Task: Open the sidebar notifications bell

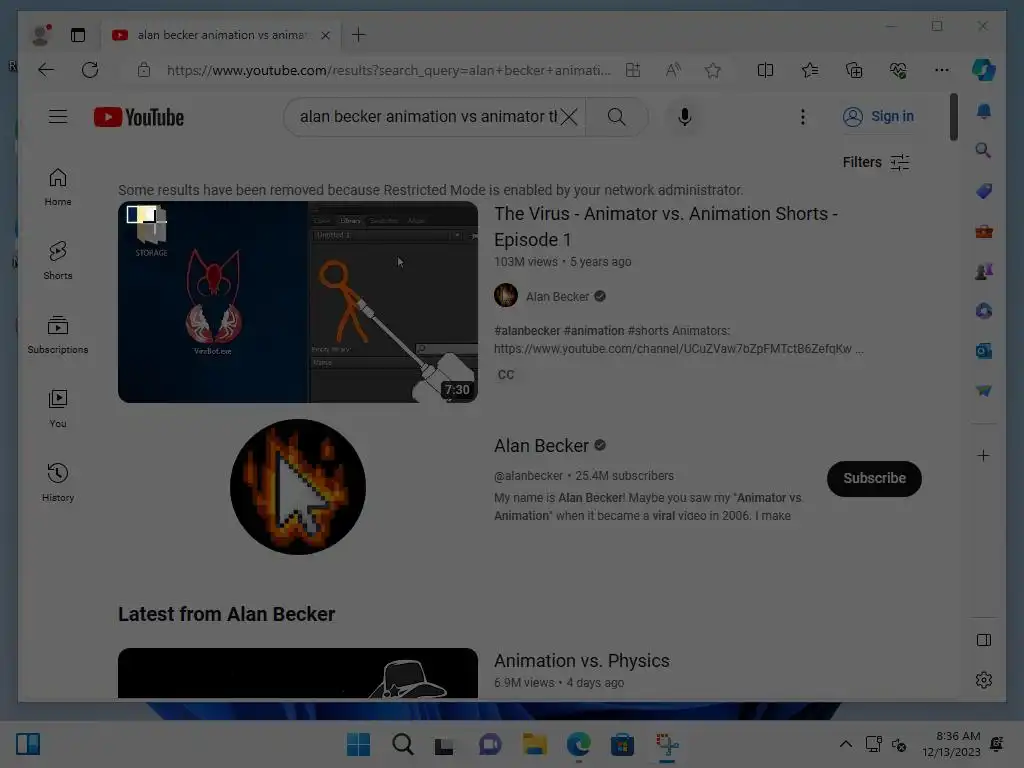Action: click(984, 111)
